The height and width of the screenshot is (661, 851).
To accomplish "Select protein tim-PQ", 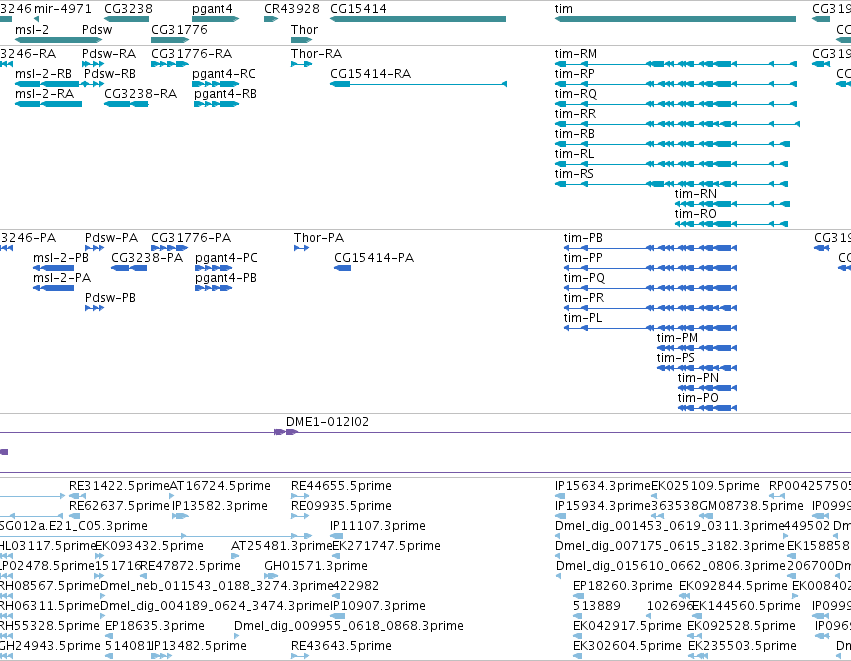I will click(650, 288).
